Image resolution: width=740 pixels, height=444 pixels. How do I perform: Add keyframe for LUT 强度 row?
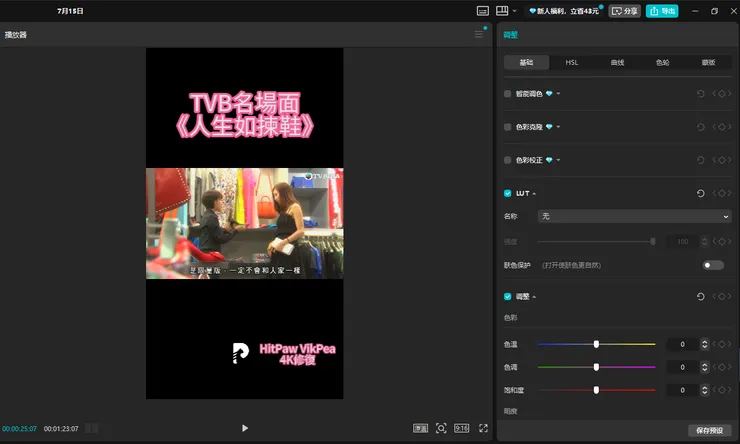[722, 242]
